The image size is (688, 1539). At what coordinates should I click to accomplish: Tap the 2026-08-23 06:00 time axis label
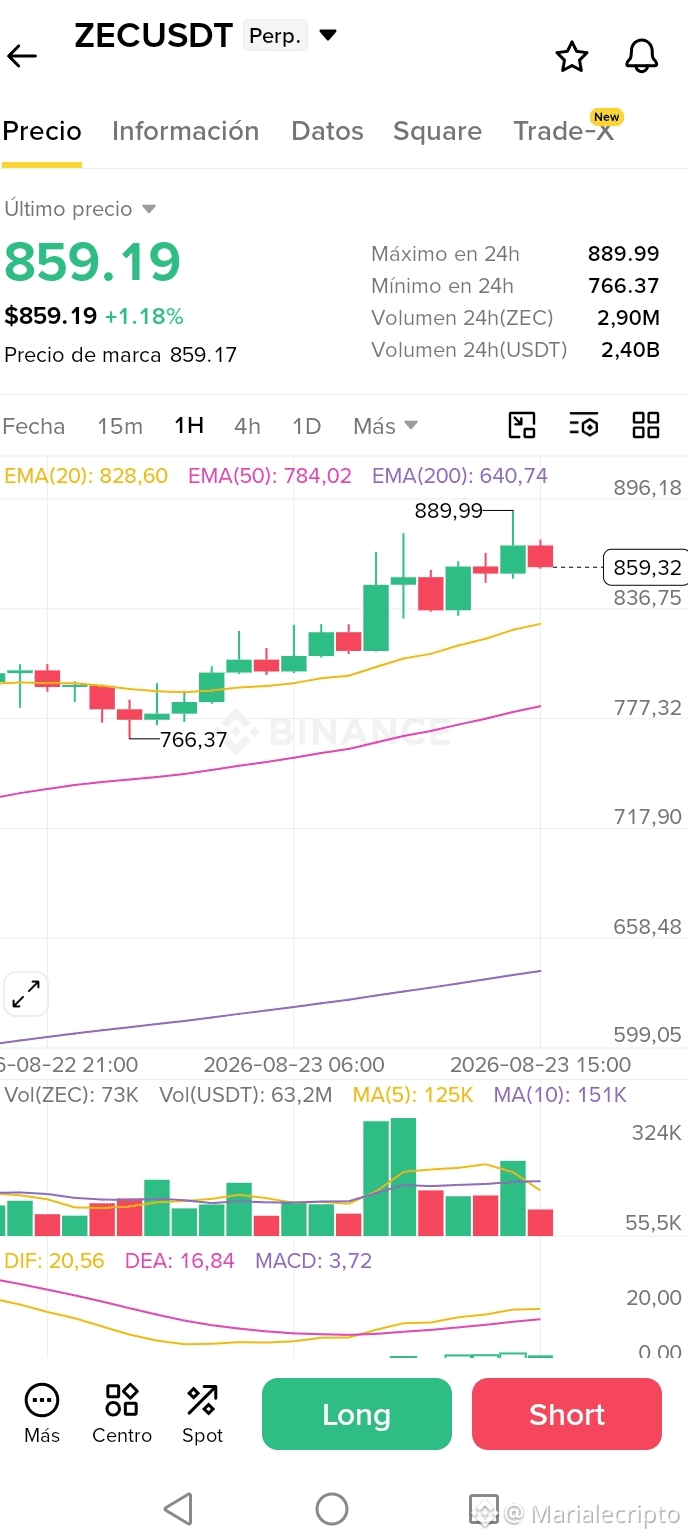tap(294, 1064)
